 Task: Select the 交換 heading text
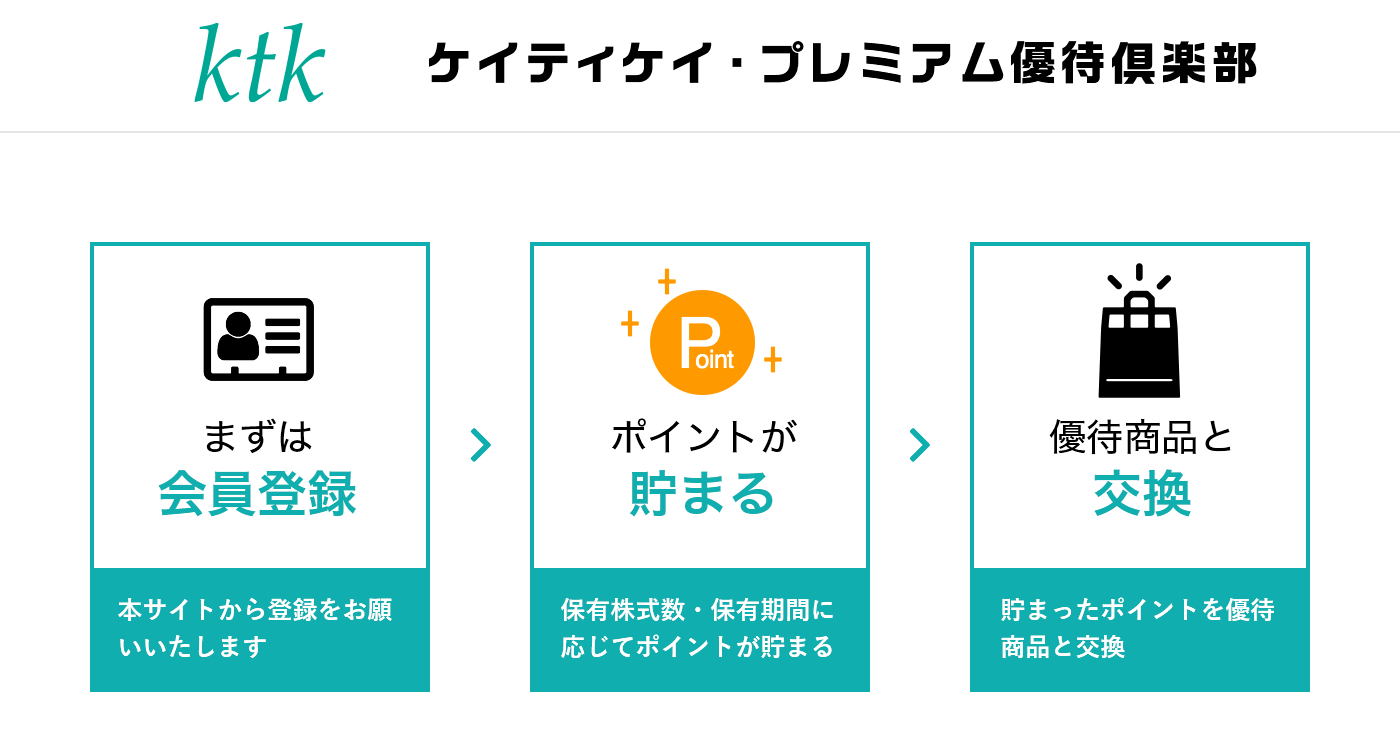(1142, 494)
